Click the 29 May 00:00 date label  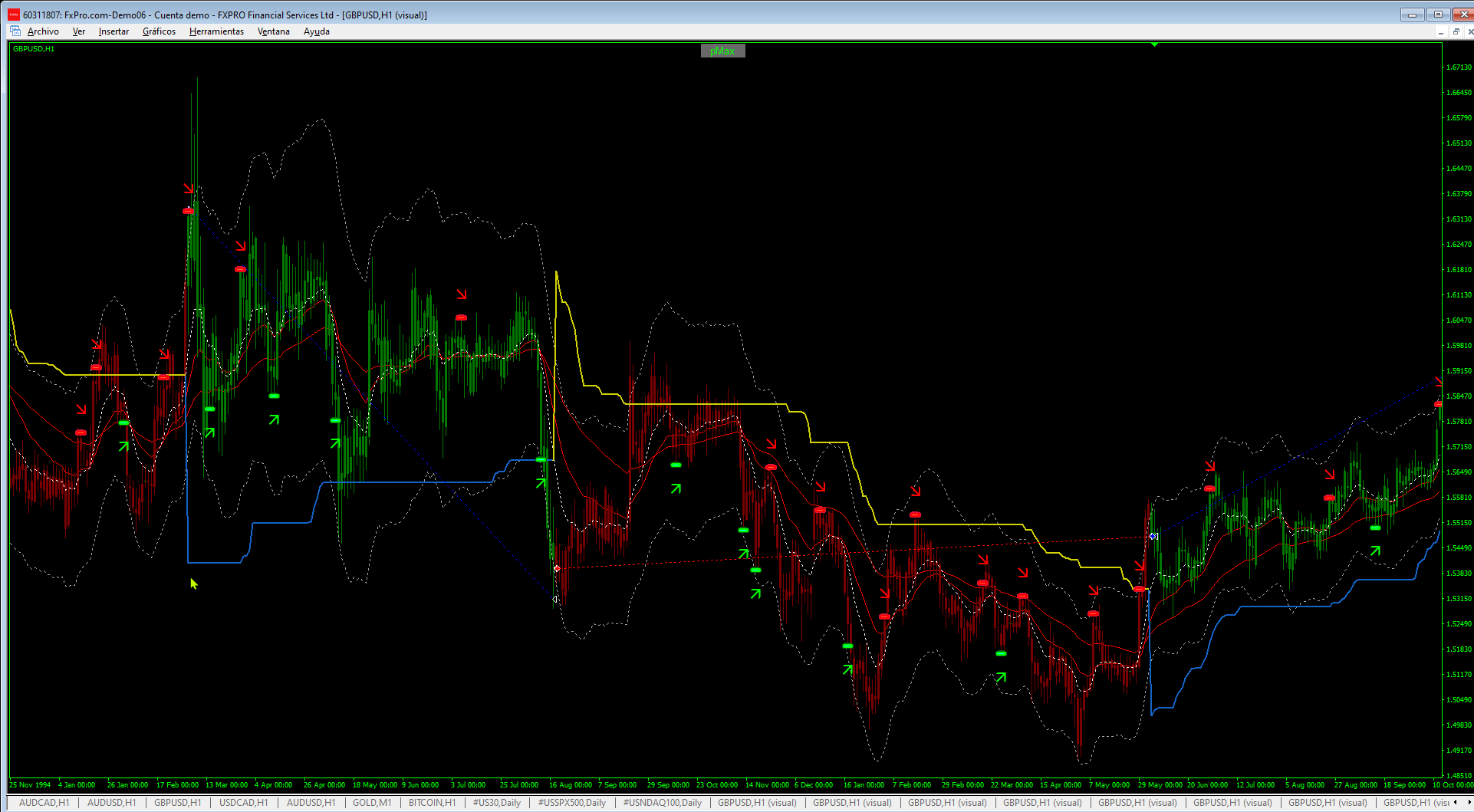tap(1160, 785)
